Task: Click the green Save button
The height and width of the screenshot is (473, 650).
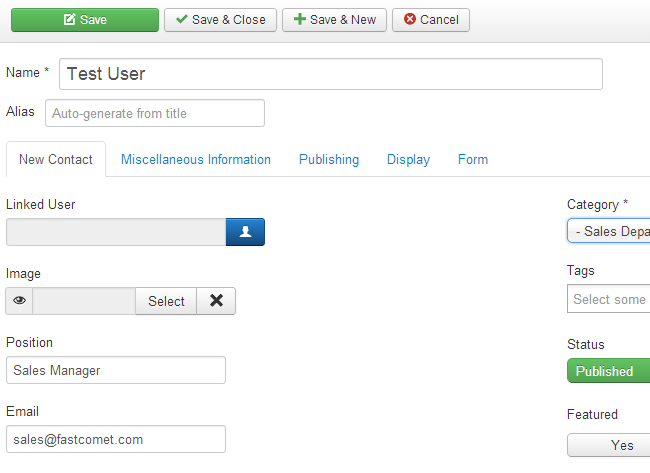Action: pyautogui.click(x=84, y=20)
